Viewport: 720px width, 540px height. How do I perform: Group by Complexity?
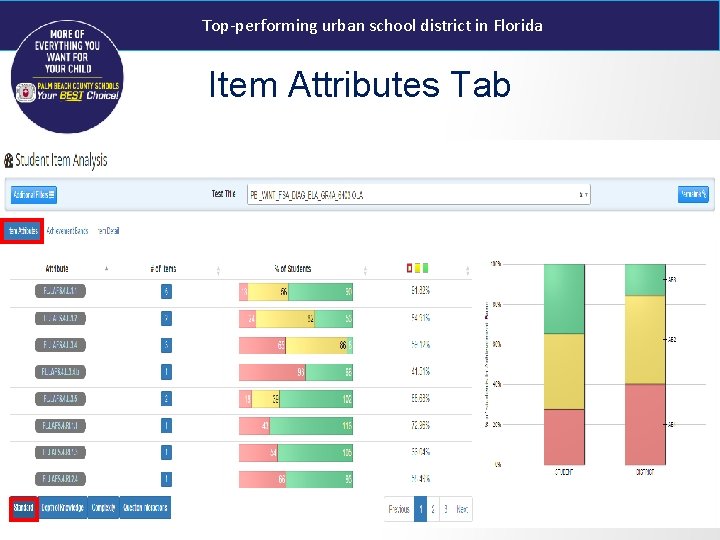(x=103, y=507)
